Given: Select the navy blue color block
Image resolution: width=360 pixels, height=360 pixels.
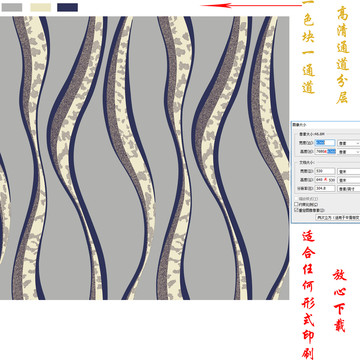Looking at the screenshot, I should 67,7.
